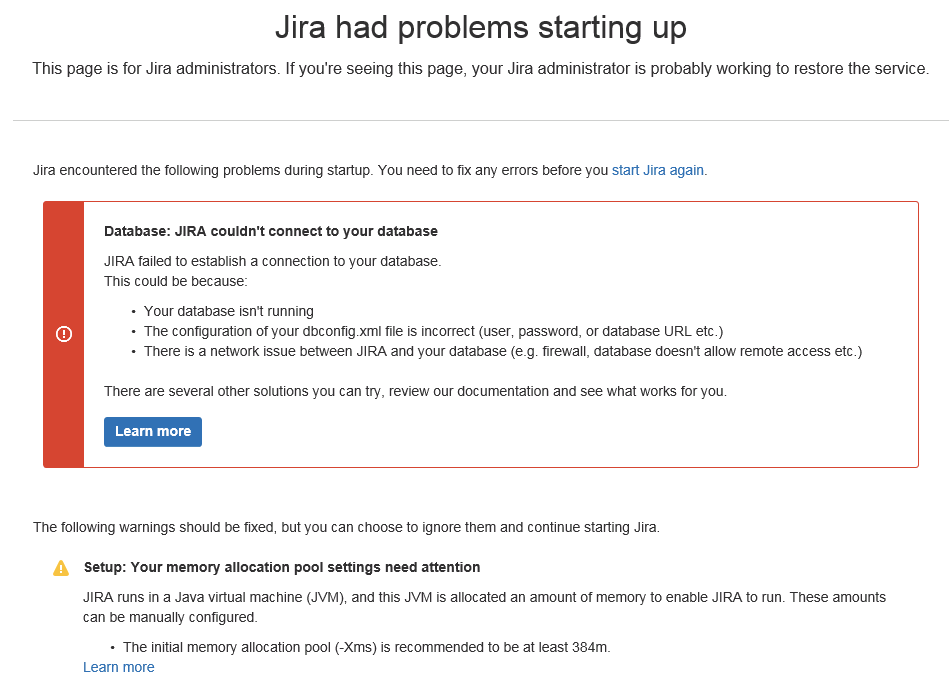Click the 'This could be because:' line
952x679 pixels.
click(x=175, y=281)
